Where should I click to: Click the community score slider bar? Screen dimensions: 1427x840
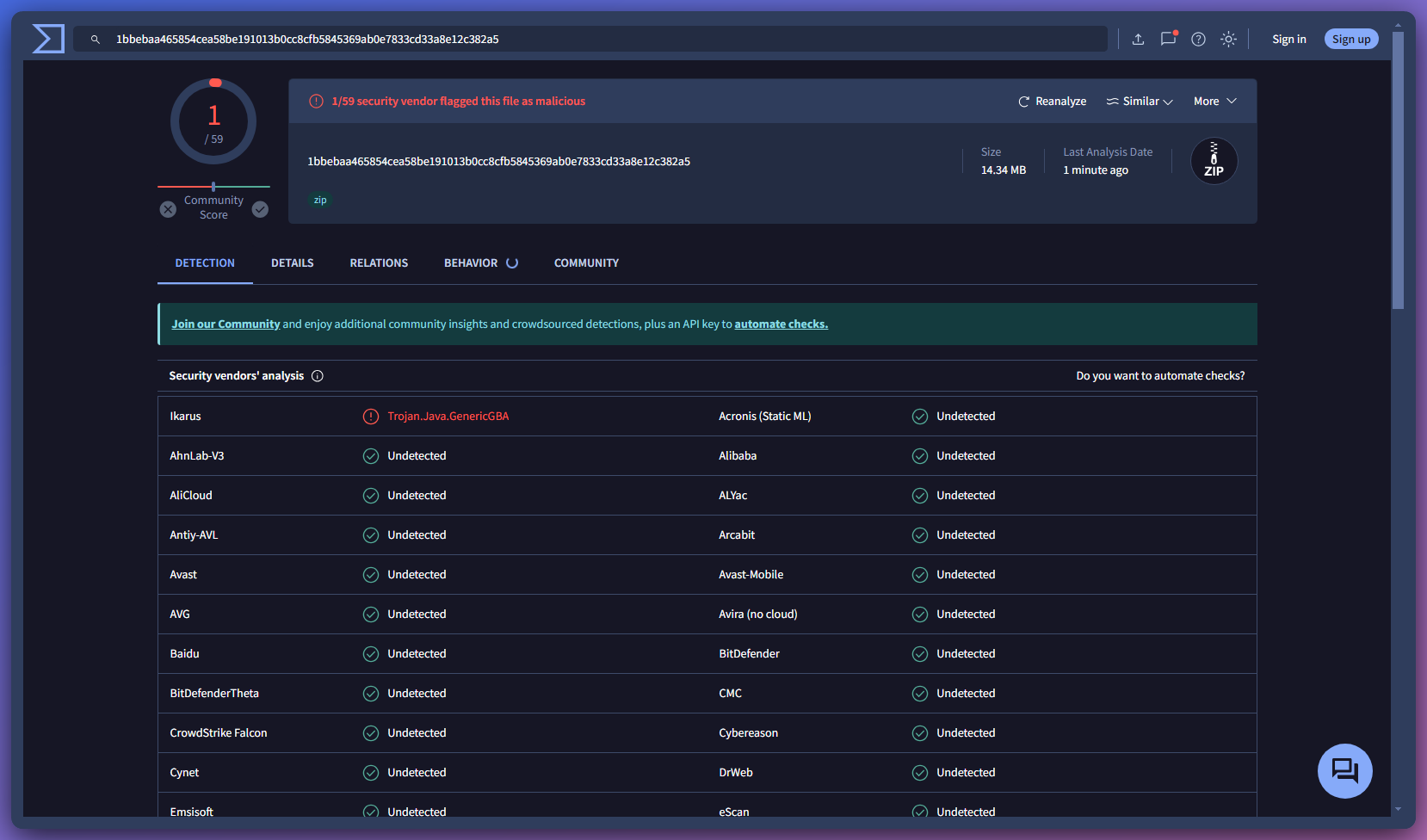point(213,187)
